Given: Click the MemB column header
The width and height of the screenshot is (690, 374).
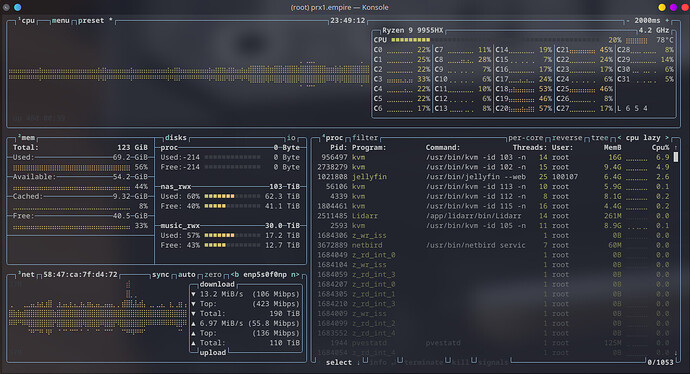Looking at the screenshot, I should pyautogui.click(x=613, y=148).
